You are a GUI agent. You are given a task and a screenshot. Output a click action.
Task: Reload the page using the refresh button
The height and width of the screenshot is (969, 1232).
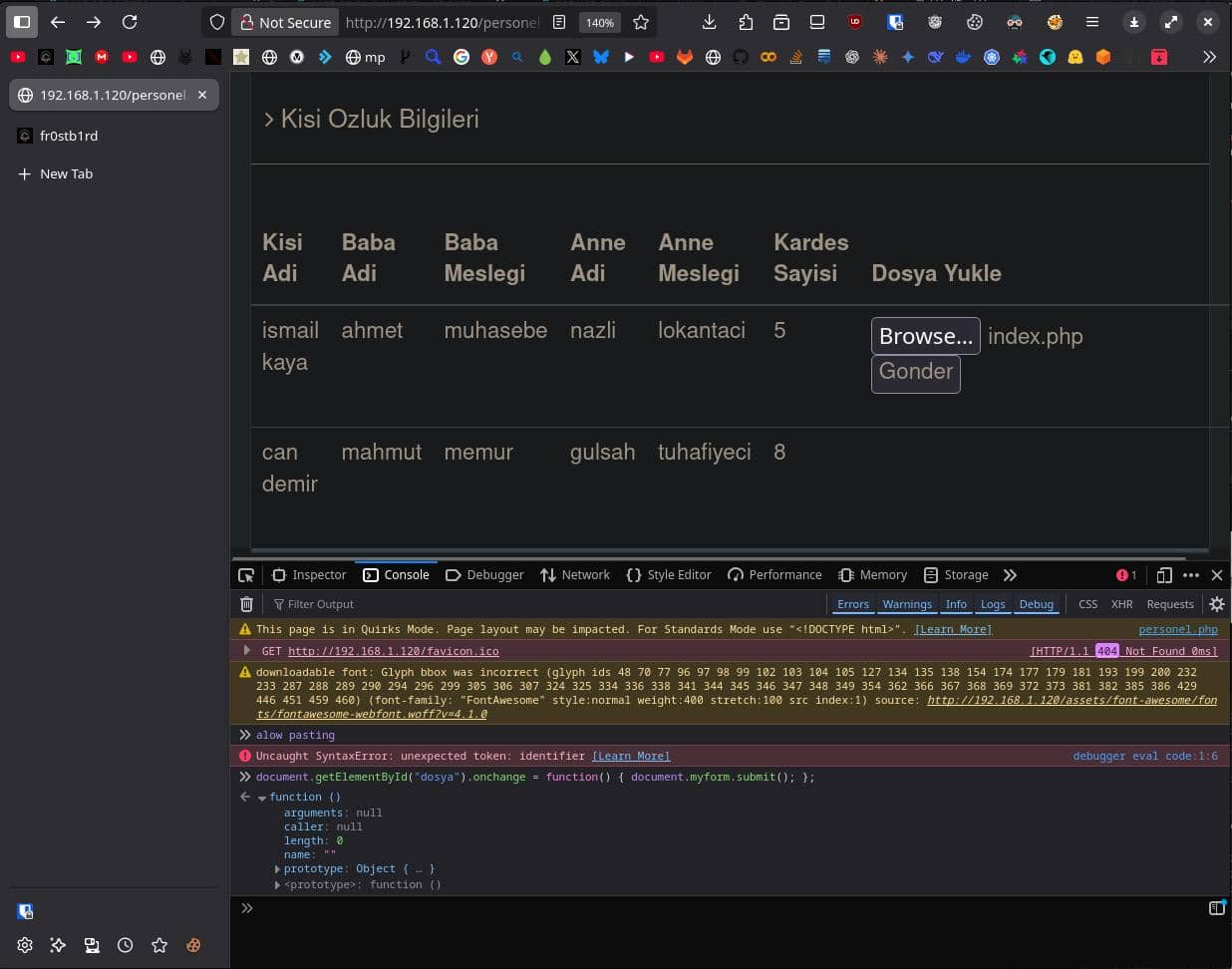[130, 22]
